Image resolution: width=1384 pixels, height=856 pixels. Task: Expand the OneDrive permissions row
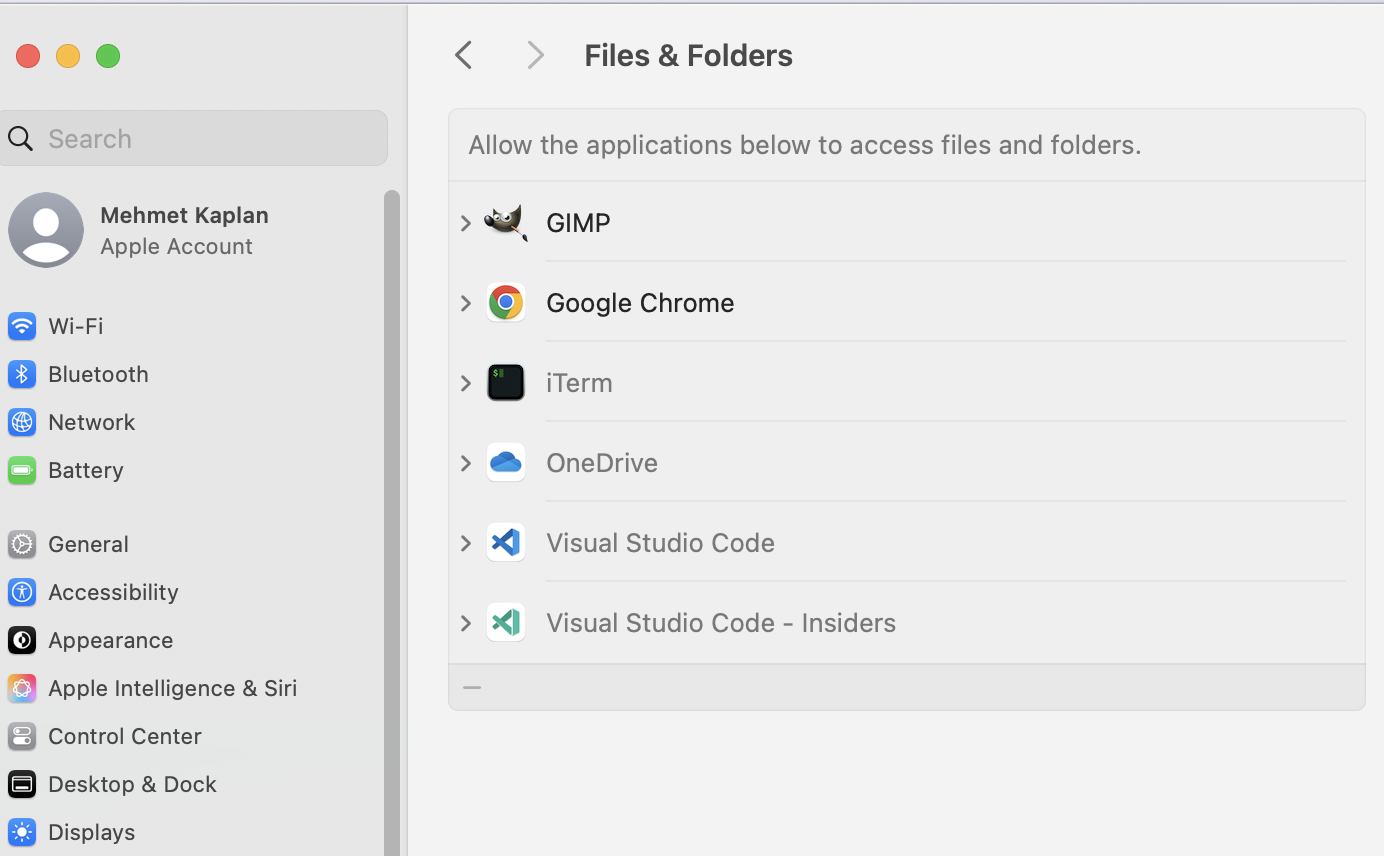point(466,463)
